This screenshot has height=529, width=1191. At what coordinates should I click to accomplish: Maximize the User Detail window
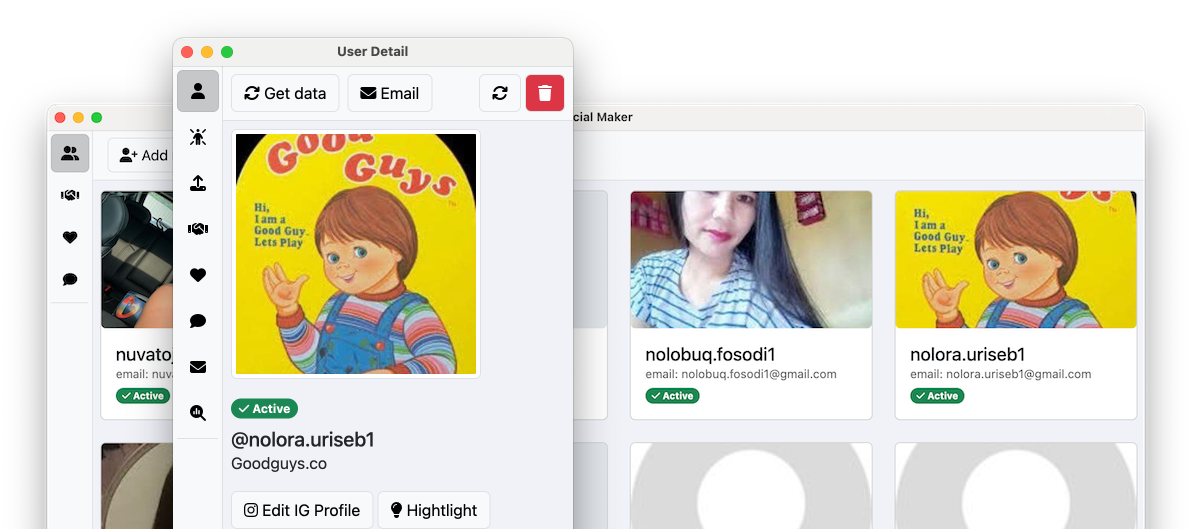tap(226, 52)
